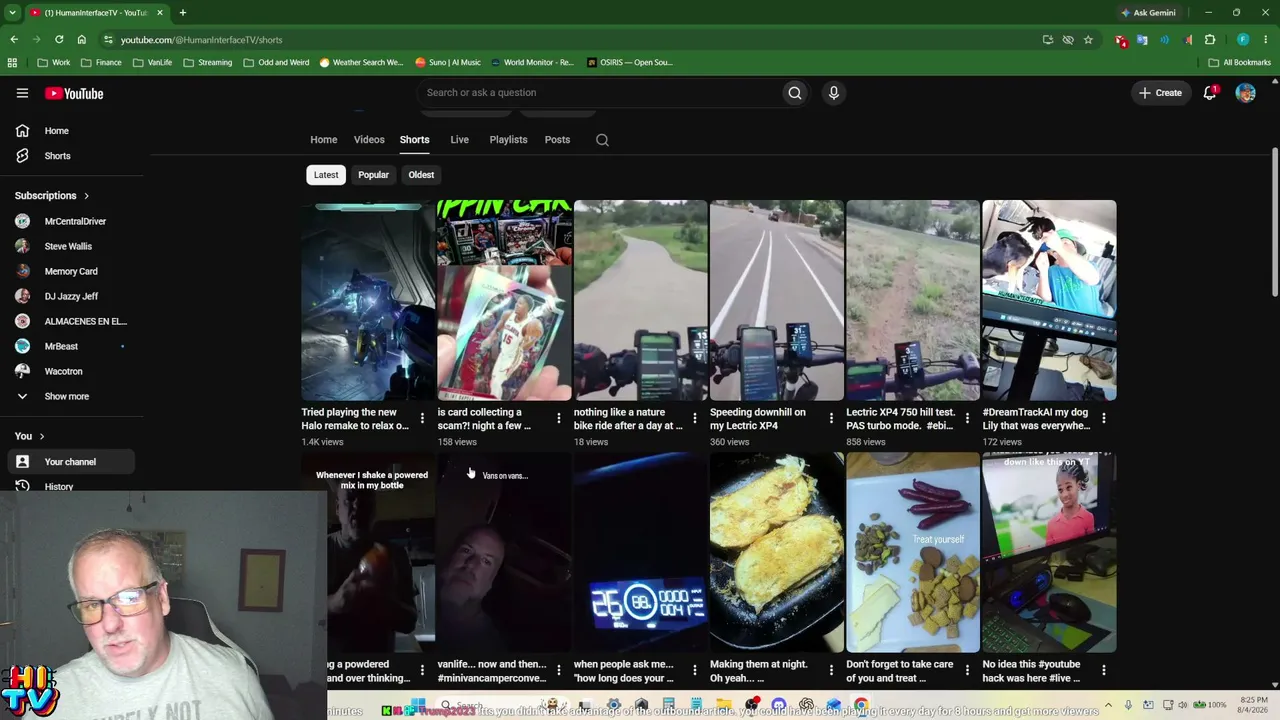The image size is (1280, 720).
Task: Open the Work bookmarks folder
Action: click(x=53, y=62)
